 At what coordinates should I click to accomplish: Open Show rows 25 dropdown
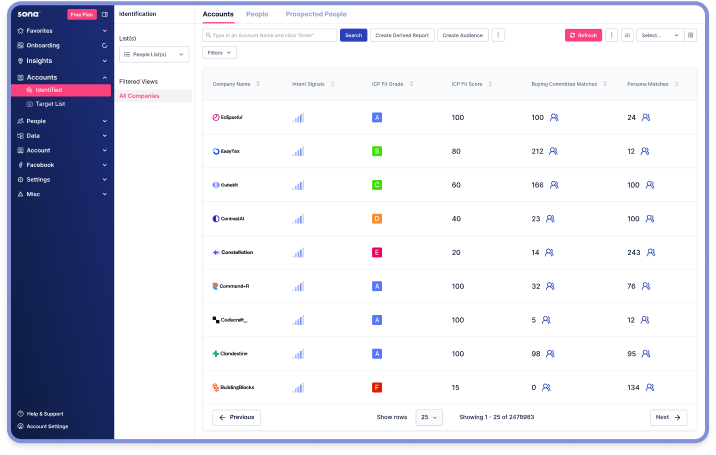pyautogui.click(x=429, y=418)
